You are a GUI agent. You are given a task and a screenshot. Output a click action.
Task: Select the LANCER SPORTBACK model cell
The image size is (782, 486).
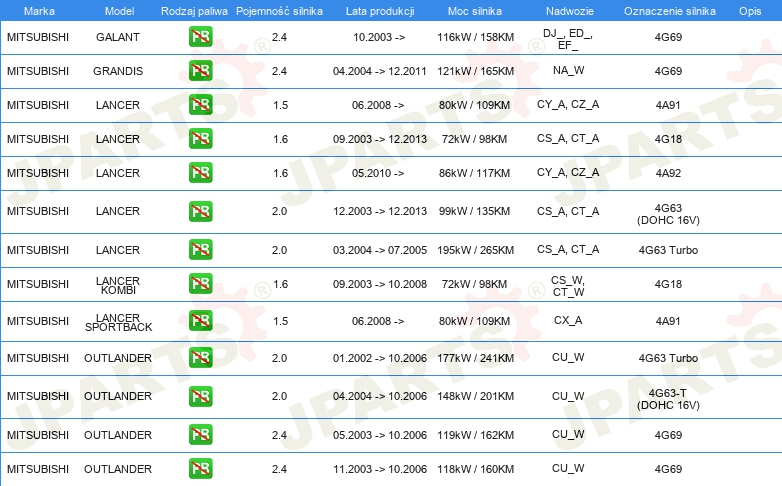[x=118, y=322]
